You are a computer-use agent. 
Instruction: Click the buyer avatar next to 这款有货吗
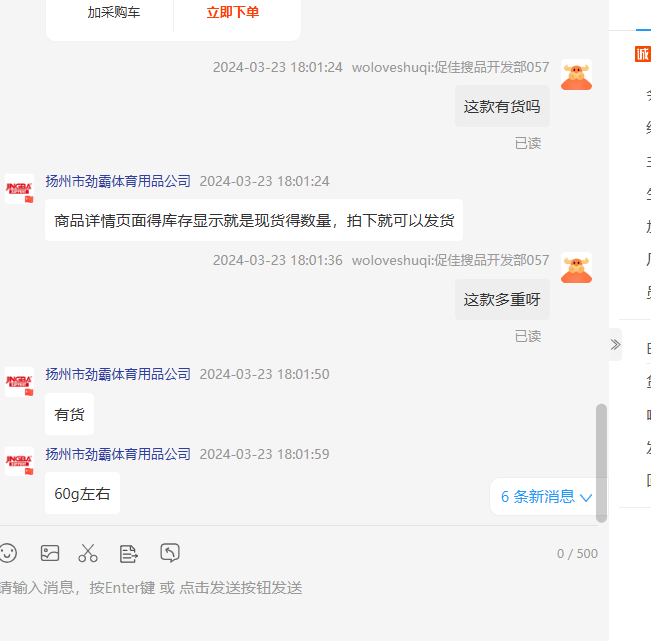(576, 75)
